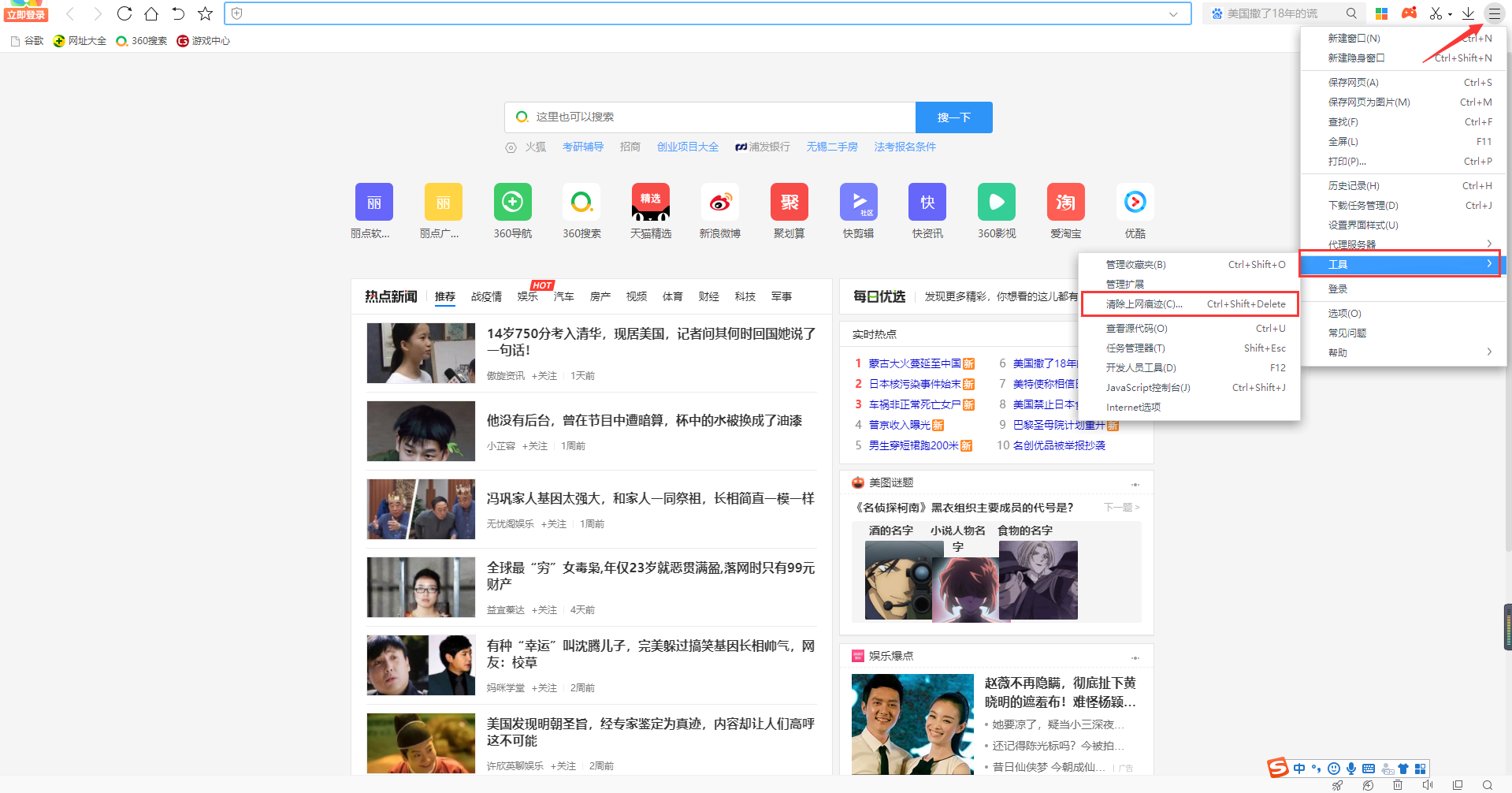This screenshot has height=793, width=1512.
Task: Click the browser forward arrow
Action: pos(98,13)
